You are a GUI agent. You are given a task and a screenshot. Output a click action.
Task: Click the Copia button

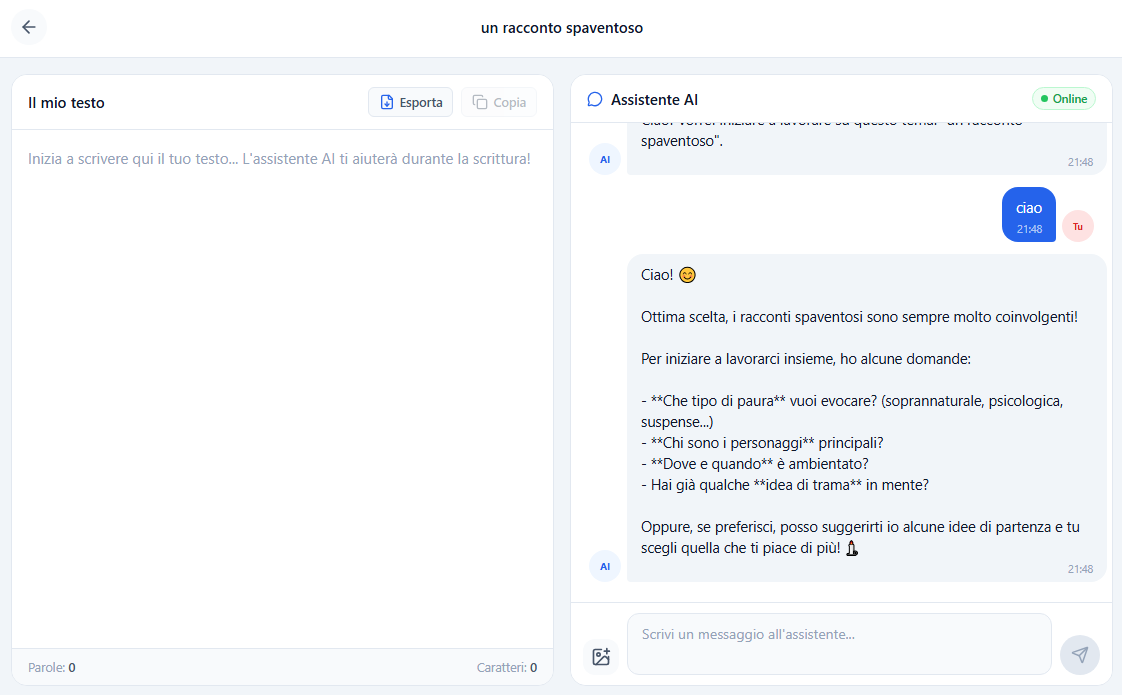click(499, 102)
